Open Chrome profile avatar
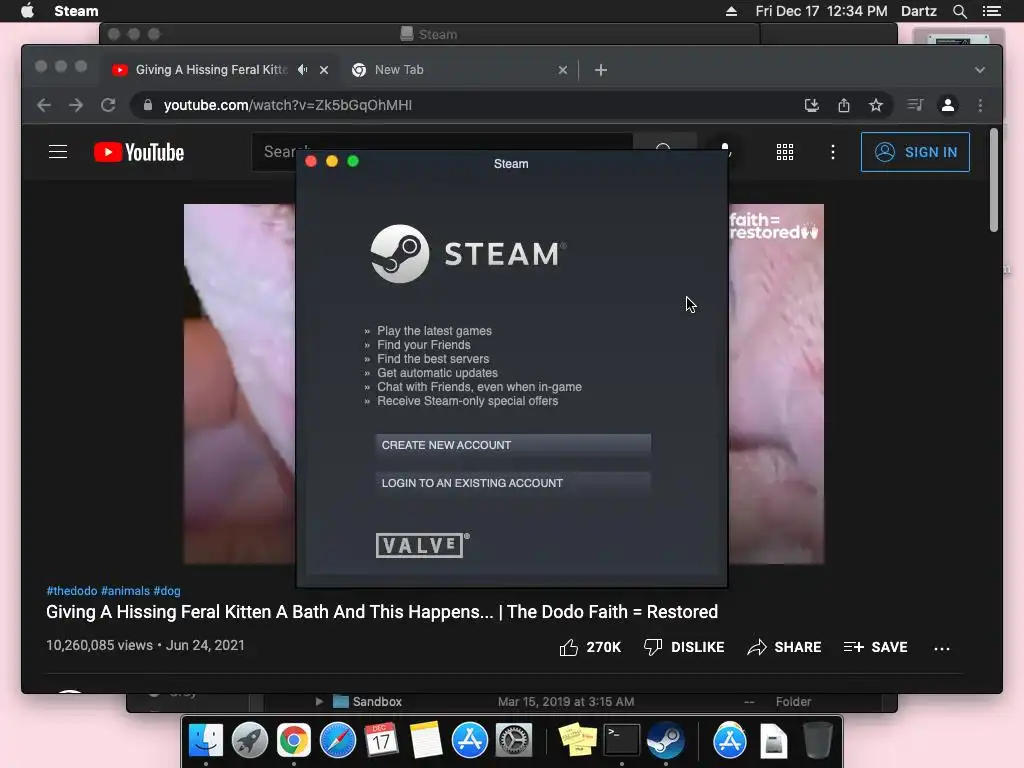 [x=948, y=105]
